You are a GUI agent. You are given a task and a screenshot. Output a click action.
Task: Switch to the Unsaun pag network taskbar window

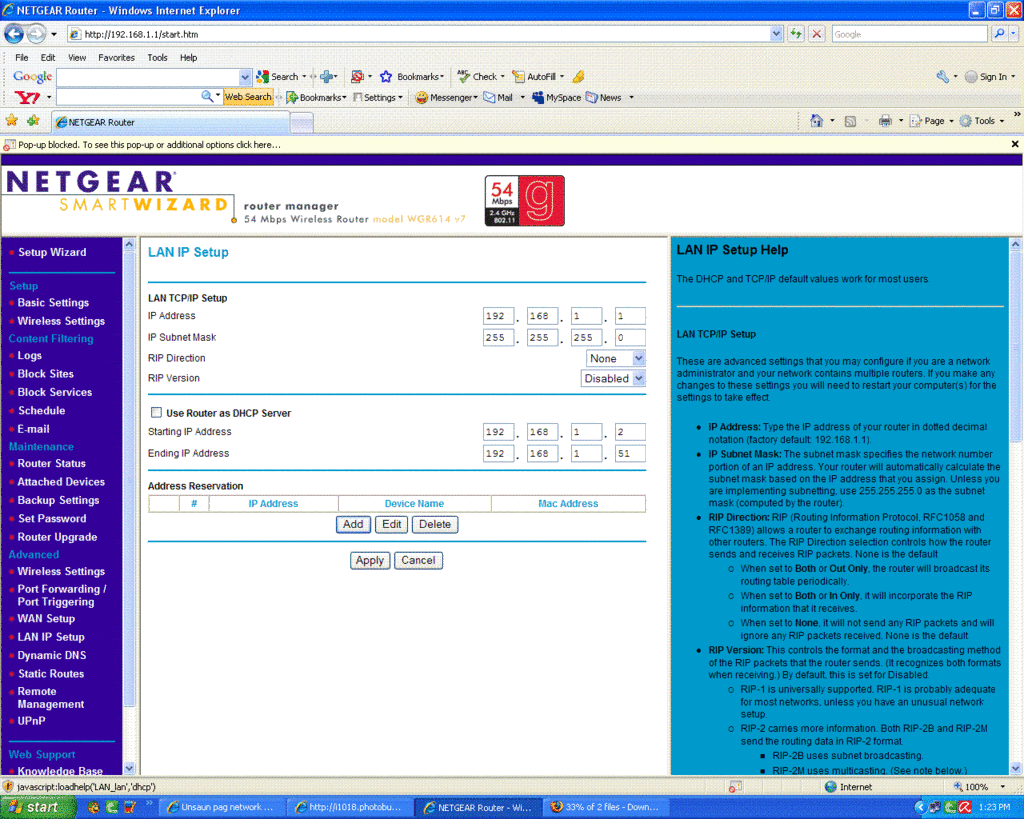pos(222,808)
